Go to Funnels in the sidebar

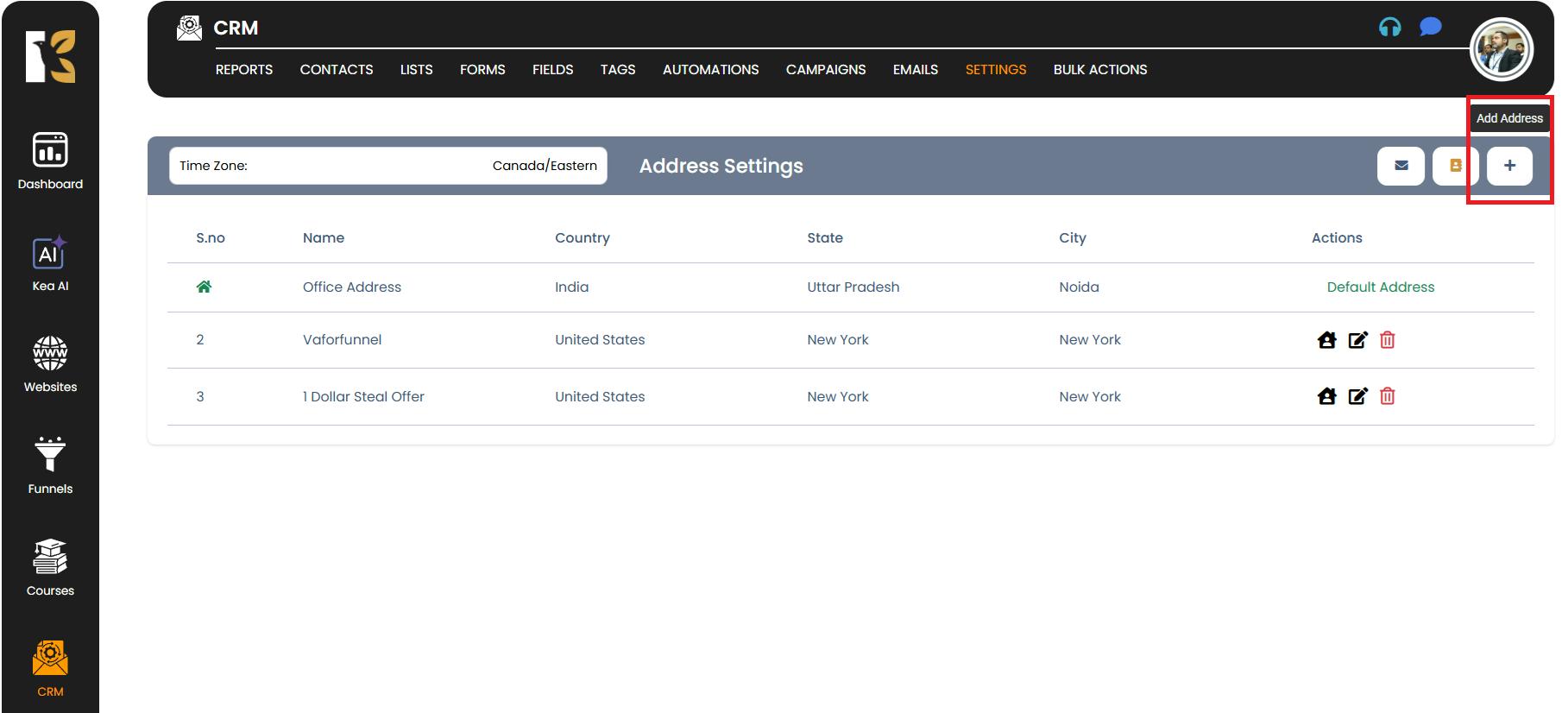(50, 465)
